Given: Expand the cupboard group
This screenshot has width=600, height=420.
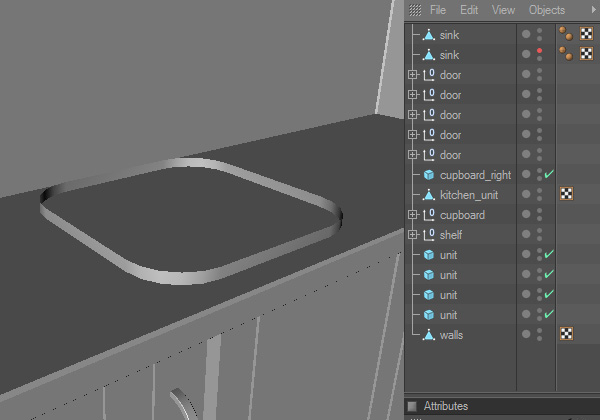Looking at the screenshot, I should tap(412, 215).
